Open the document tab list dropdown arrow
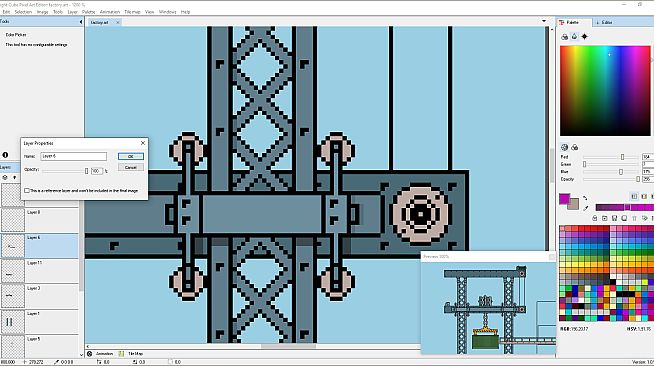654x366 pixels. coord(544,21)
